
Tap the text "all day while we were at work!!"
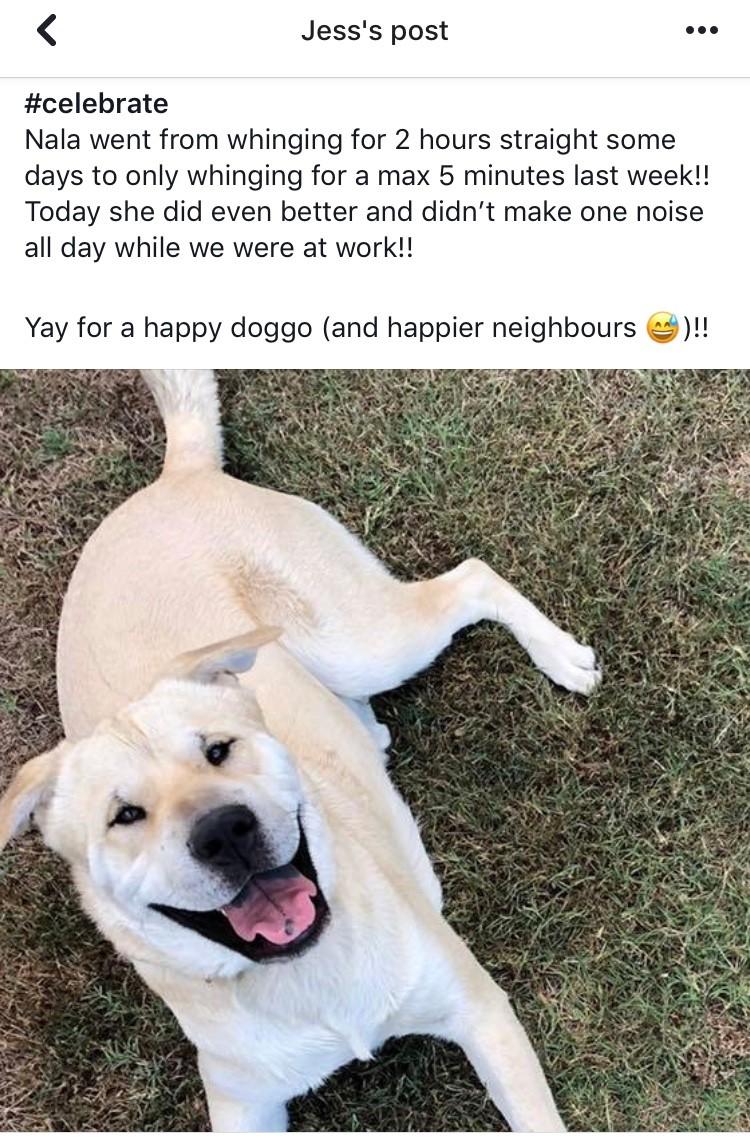[219, 248]
